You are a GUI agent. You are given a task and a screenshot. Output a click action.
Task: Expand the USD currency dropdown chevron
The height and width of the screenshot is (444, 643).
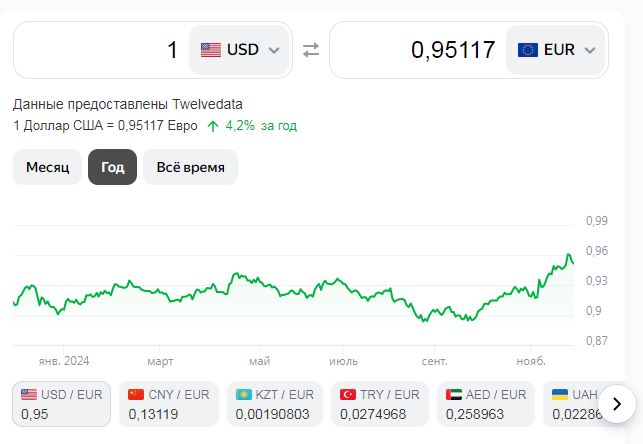(x=274, y=50)
